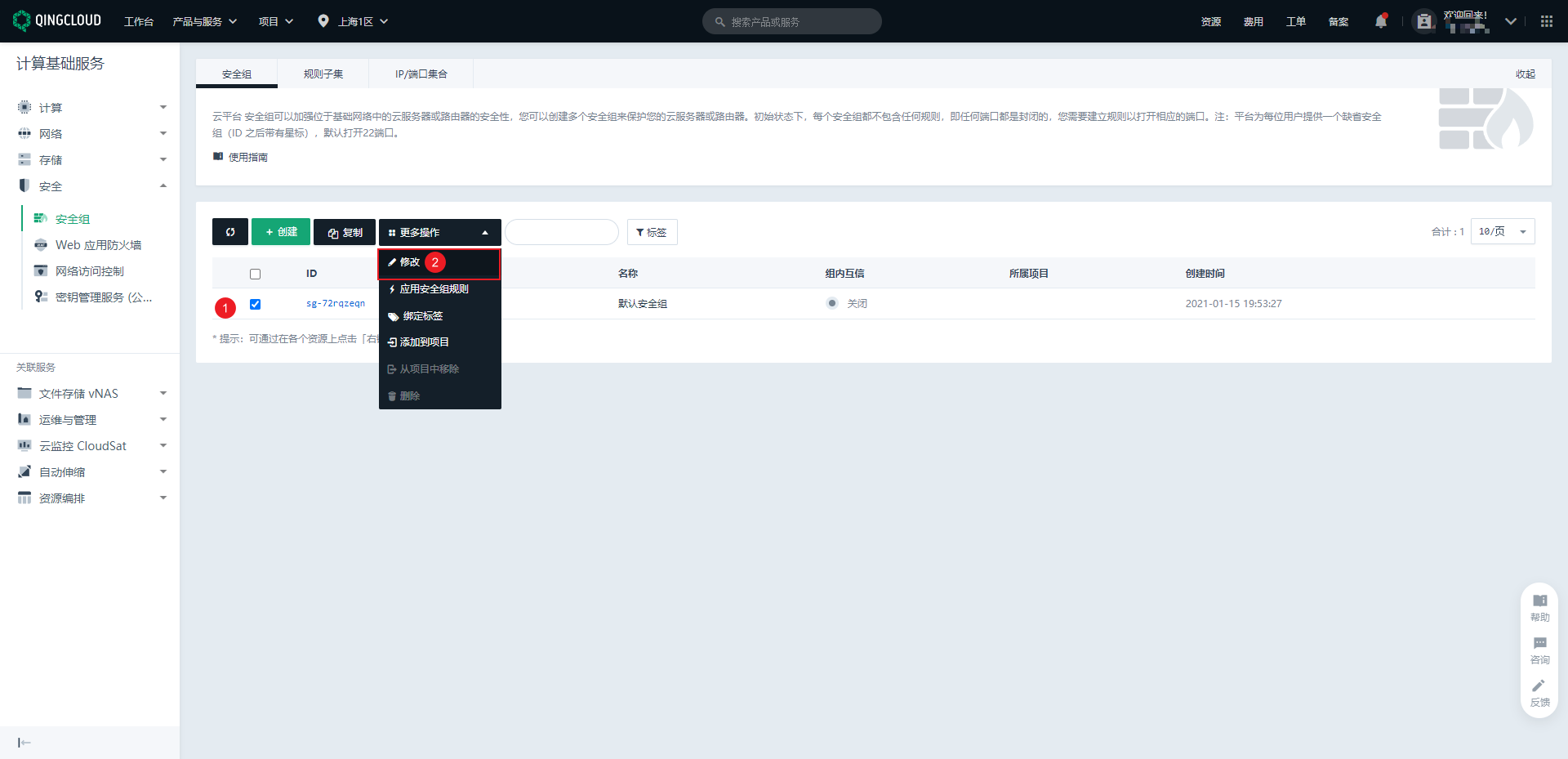
Task: Open the notification bell
Action: point(1381,21)
